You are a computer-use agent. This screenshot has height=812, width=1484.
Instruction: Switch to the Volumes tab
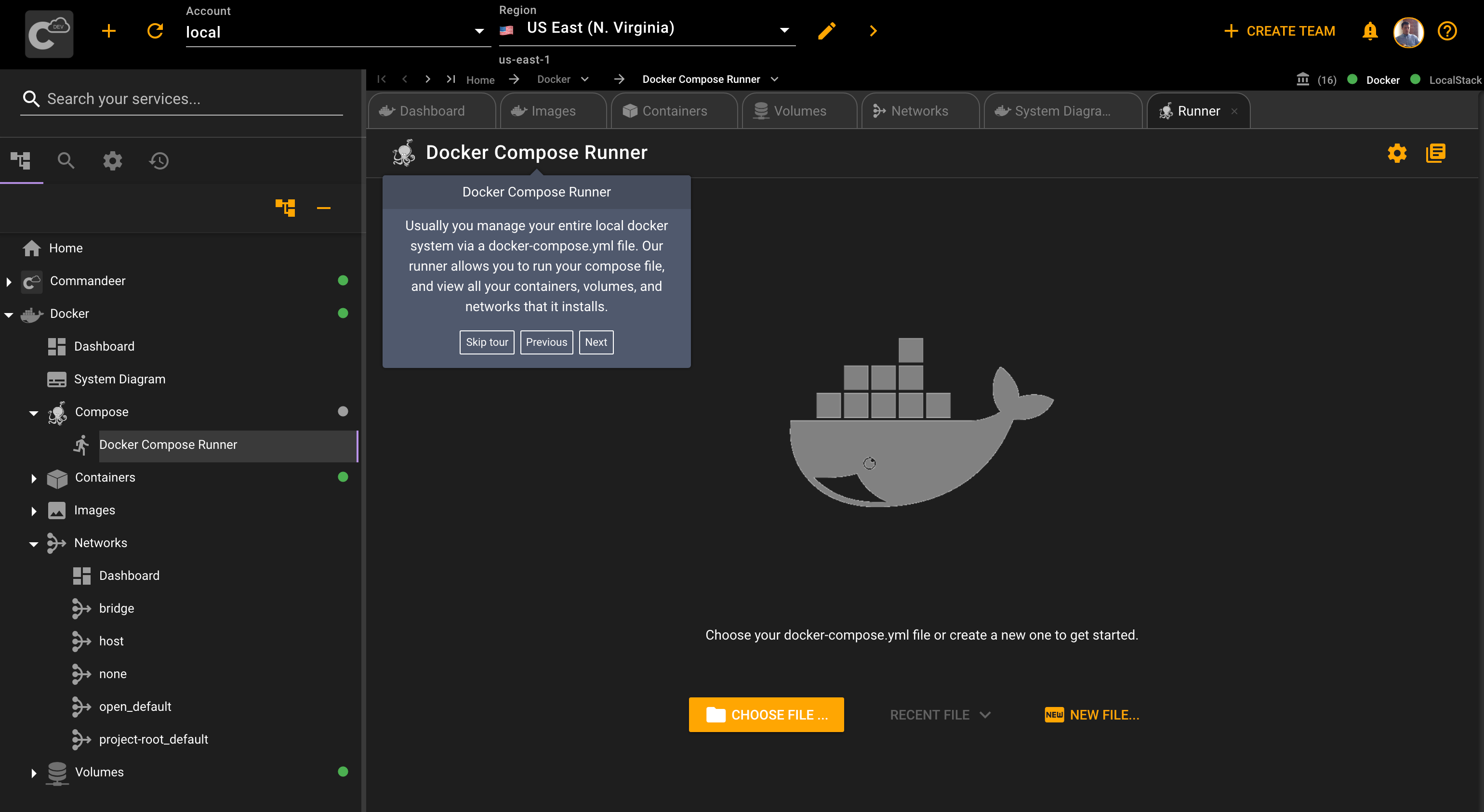coord(800,111)
